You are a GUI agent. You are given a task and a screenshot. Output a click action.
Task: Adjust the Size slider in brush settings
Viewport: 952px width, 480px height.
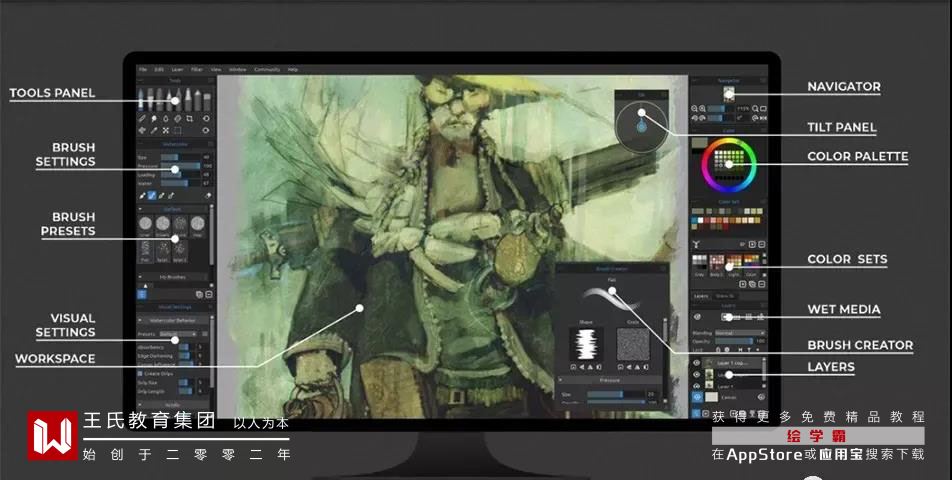coord(180,157)
